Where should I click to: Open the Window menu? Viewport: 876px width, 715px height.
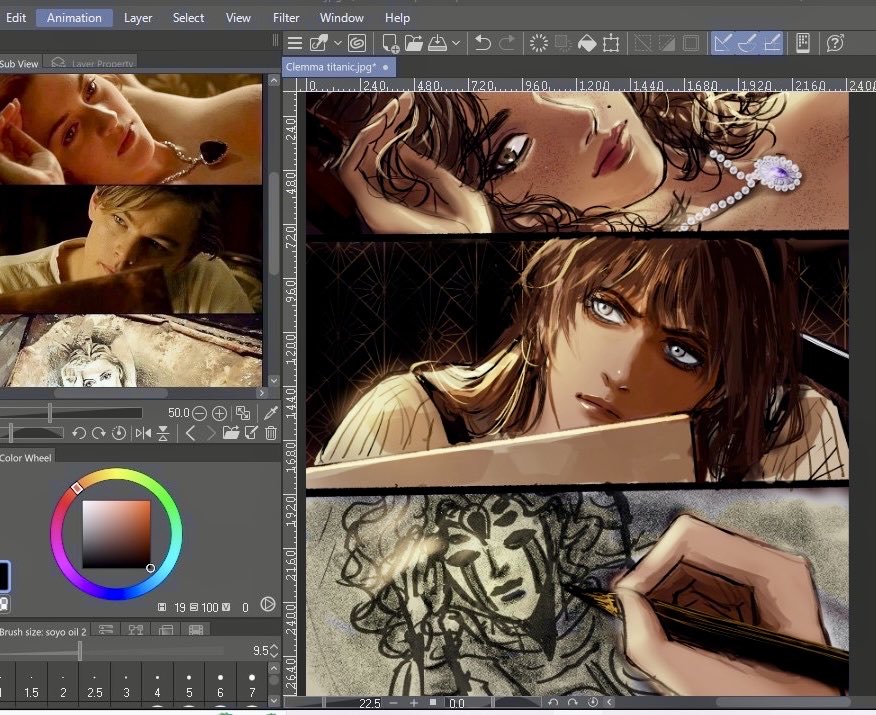pyautogui.click(x=342, y=18)
